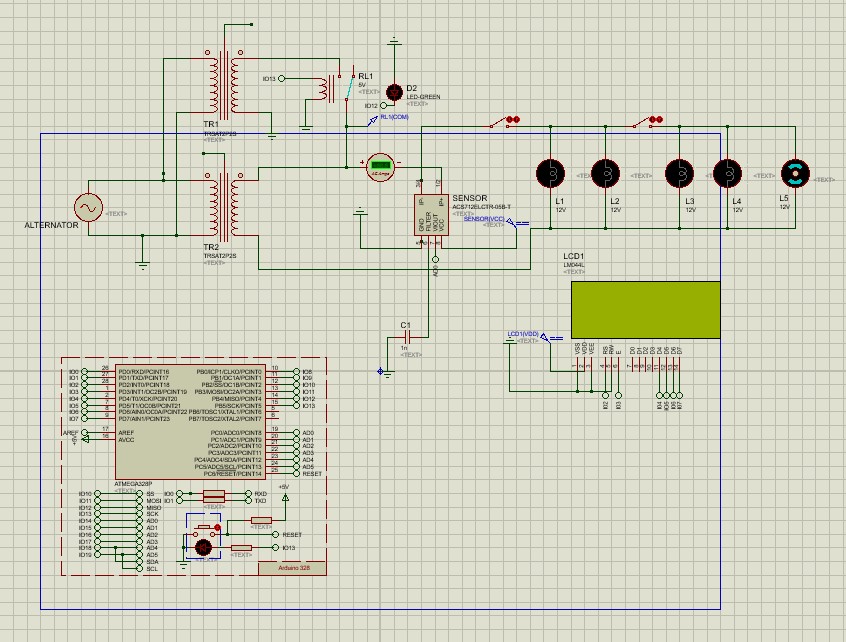
Task: Select the ATMEGA328P microcontroller chip body
Action: [x=189, y=420]
